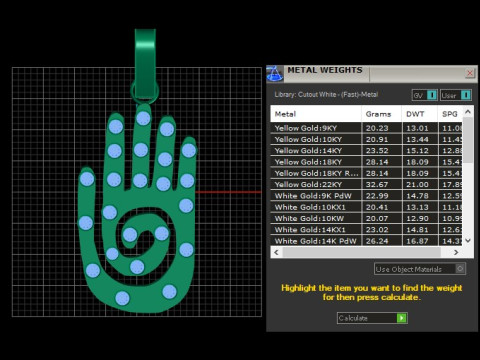
Task: Click the Metal column header
Action: tap(316, 114)
